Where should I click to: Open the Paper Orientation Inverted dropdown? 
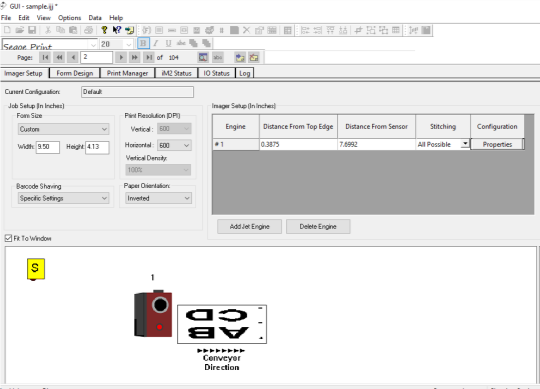tap(158, 198)
